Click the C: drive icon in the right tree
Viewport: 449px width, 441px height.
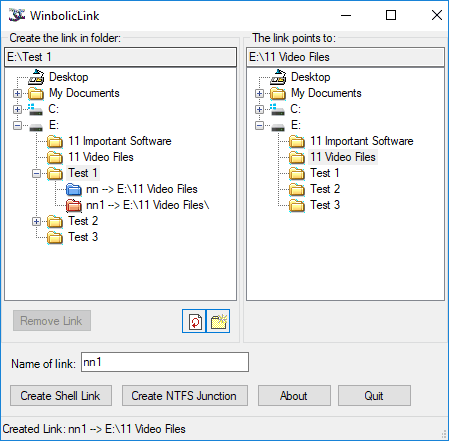(x=277, y=109)
